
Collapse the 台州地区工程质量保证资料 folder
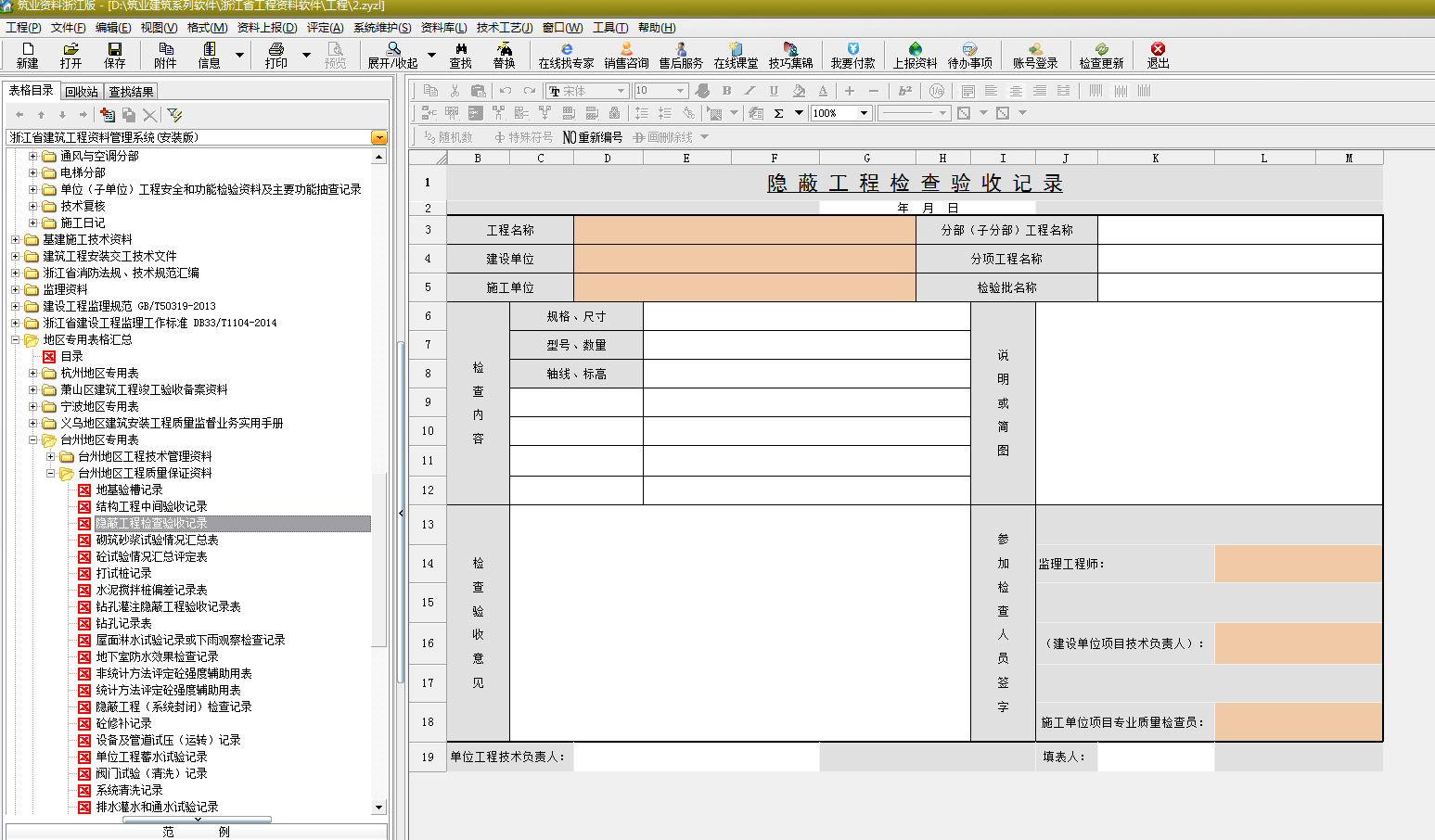pos(50,473)
